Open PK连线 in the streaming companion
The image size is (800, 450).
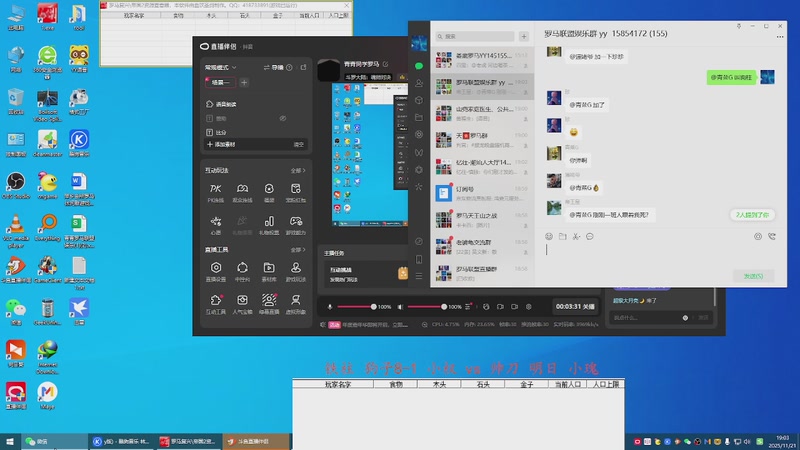[x=216, y=193]
